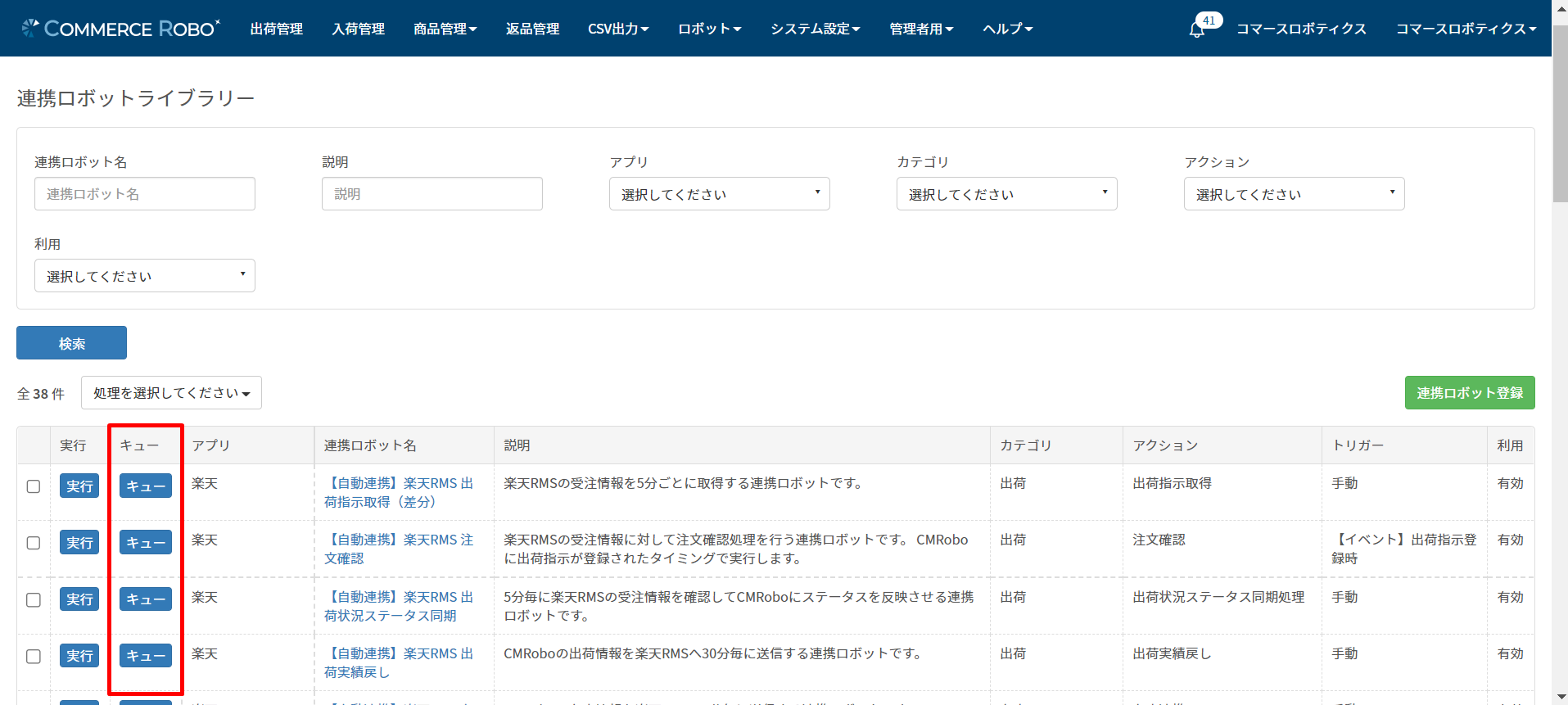Expand the 商品管理 menu
The image size is (1568, 705).
pyautogui.click(x=445, y=29)
